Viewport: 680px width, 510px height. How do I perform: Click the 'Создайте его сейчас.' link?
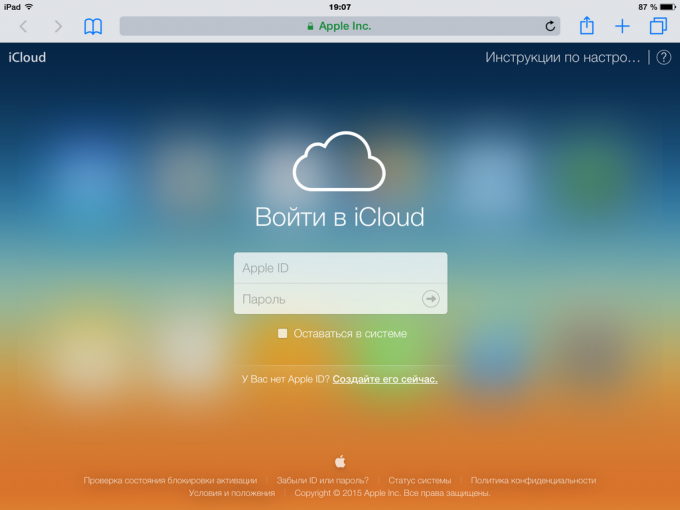point(385,379)
